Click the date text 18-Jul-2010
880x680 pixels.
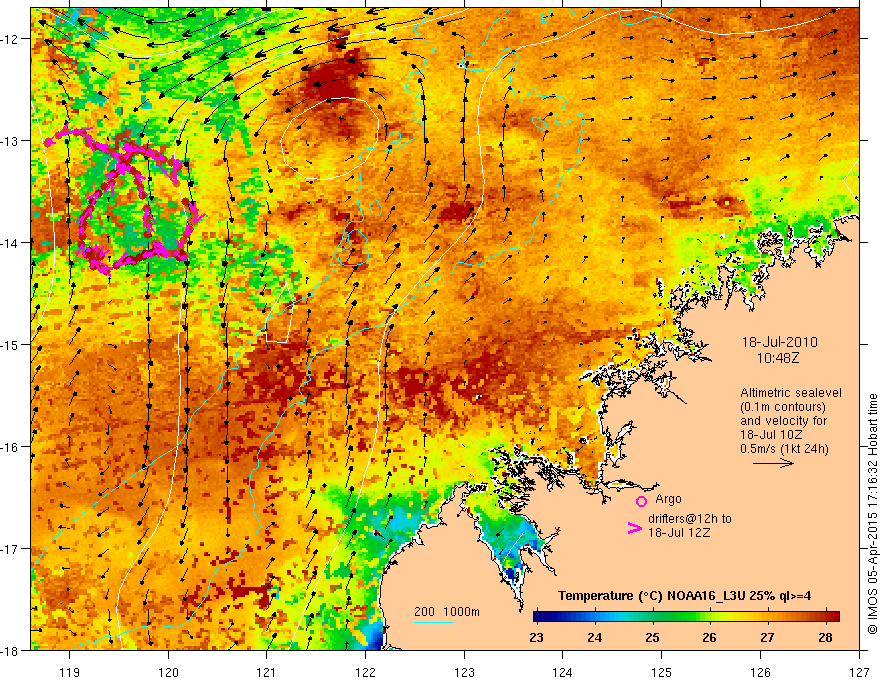click(780, 342)
